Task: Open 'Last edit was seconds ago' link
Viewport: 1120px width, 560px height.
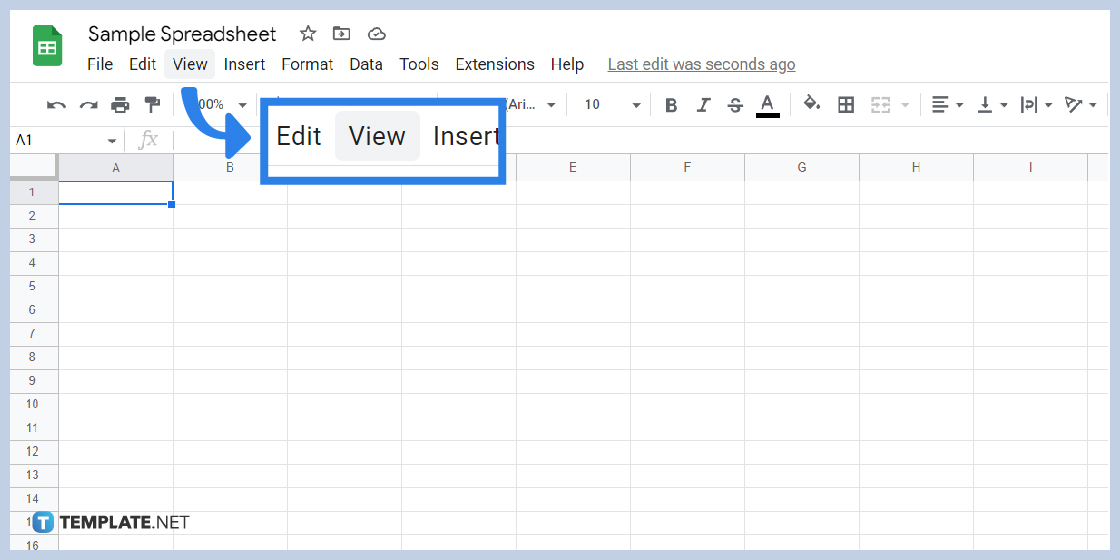Action: click(701, 64)
